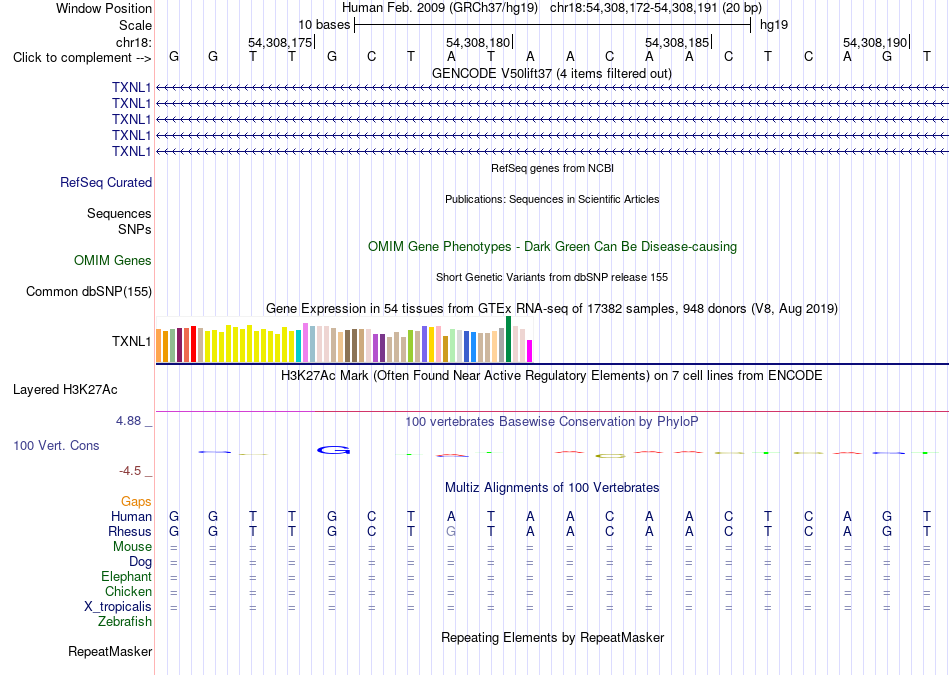950x675 pixels.
Task: Click the 54,308,190 ruler position
Action: click(x=875, y=42)
